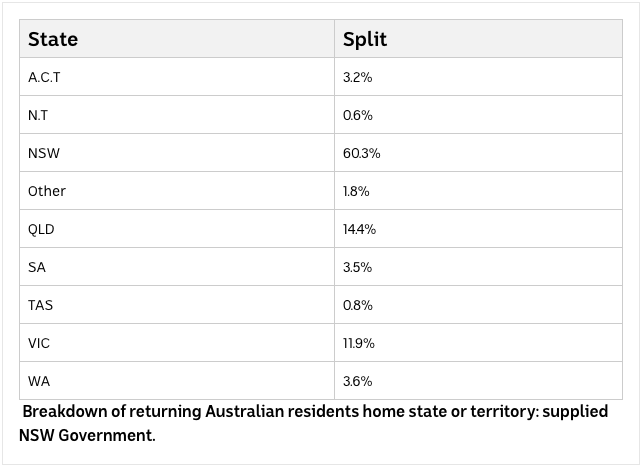Click the table caption about returning residents

pyautogui.click(x=314, y=423)
